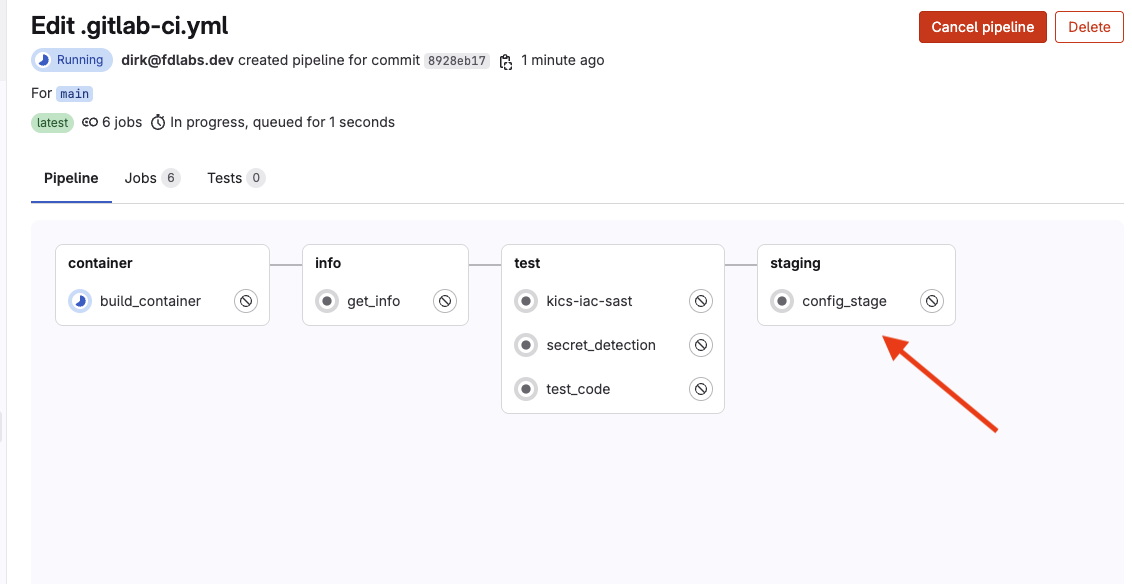Screen dimensions: 1132x584
Task: Cancel the test_code job
Action: (x=700, y=389)
